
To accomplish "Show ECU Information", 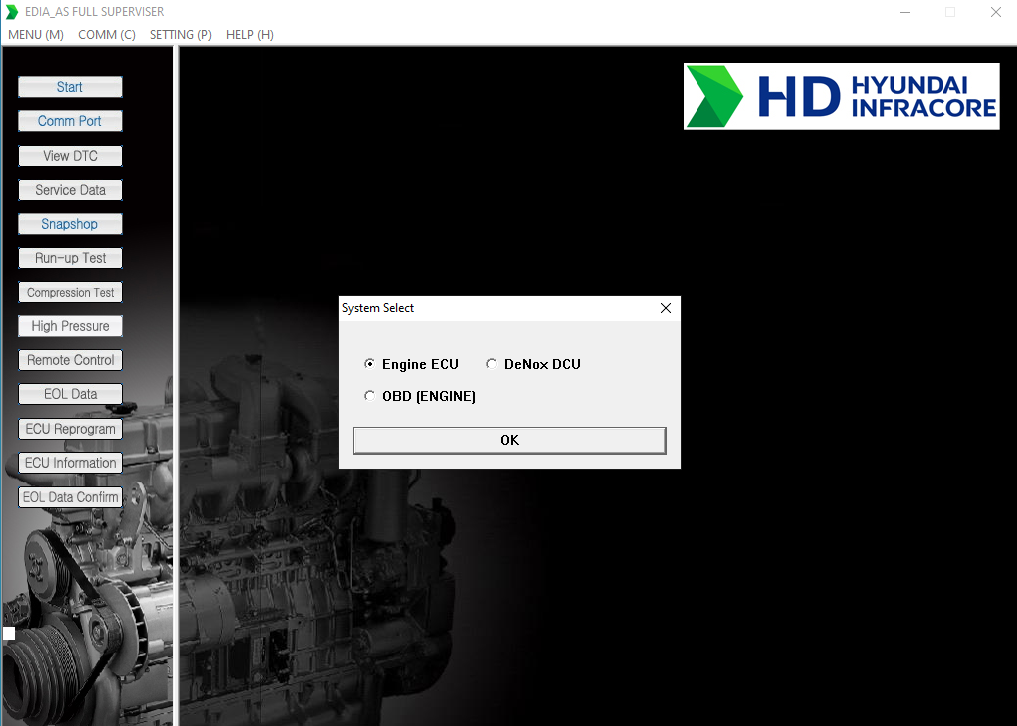I will tap(70, 463).
